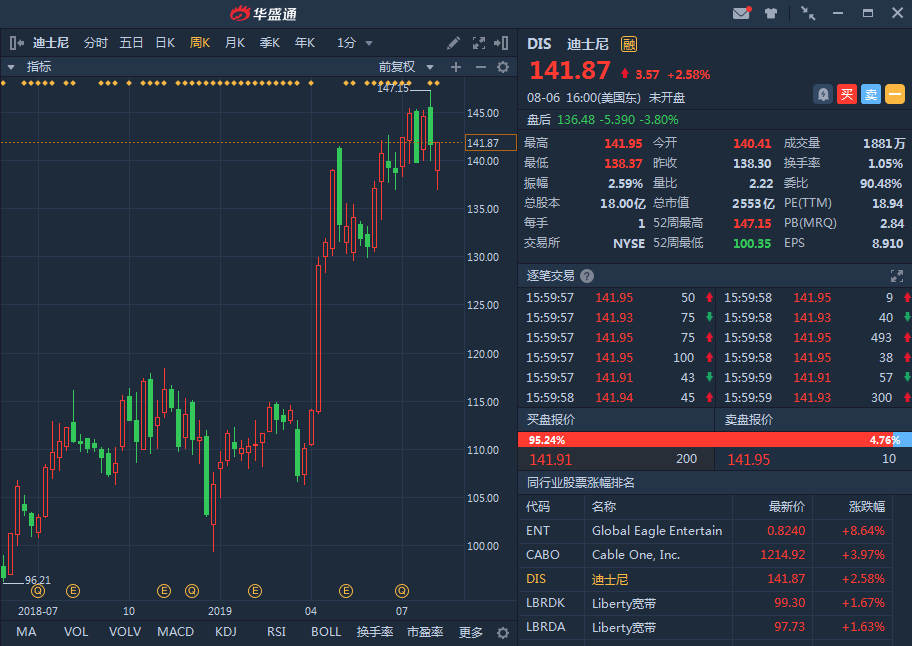
Task: Select the pencil drawing tool
Action: [453, 42]
